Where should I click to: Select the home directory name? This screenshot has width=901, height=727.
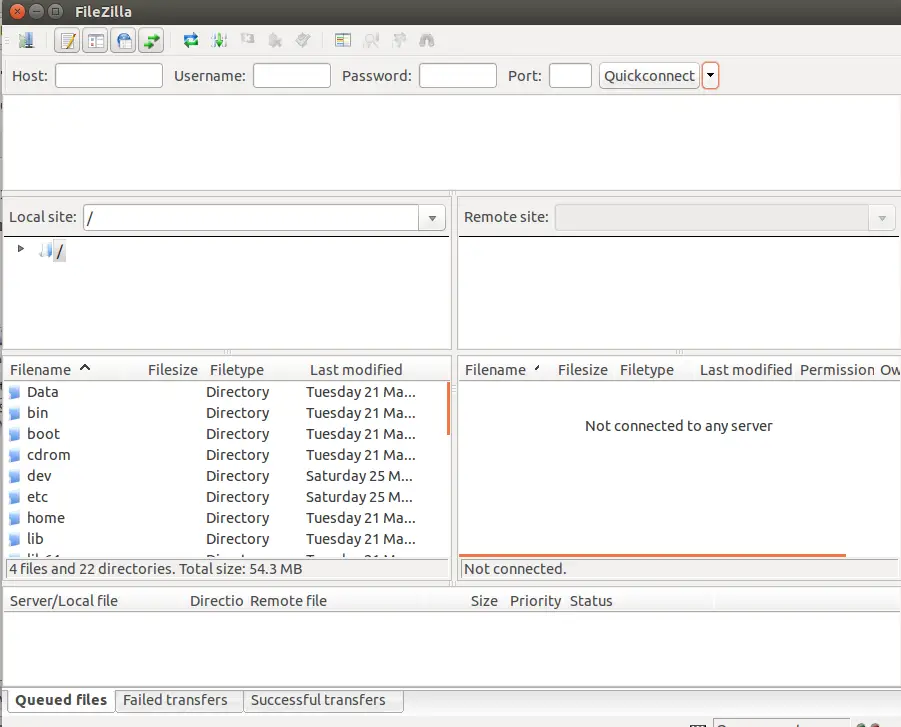click(46, 518)
